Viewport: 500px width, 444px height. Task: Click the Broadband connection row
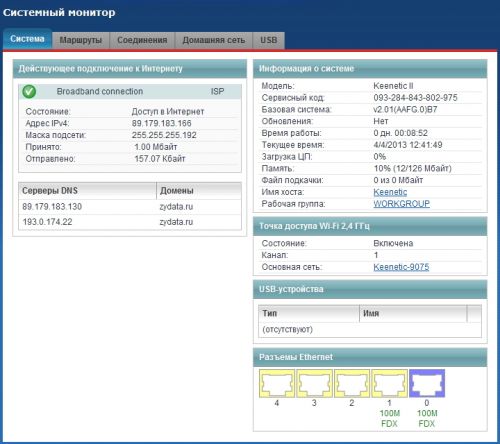click(130, 91)
